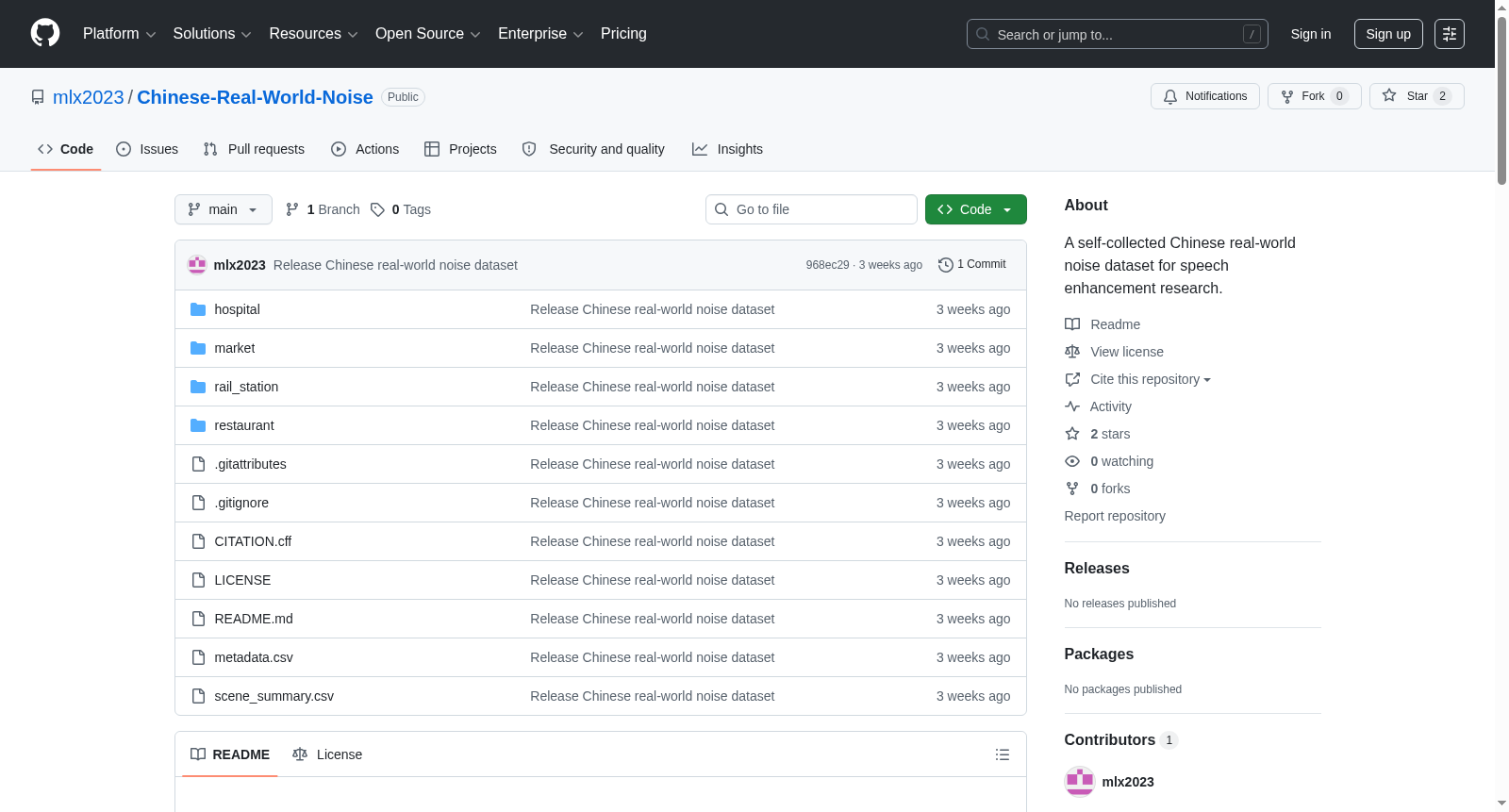Screen dimensions: 1509x812
Task: Click the branch icon beside 1 Branch
Action: pos(292,209)
